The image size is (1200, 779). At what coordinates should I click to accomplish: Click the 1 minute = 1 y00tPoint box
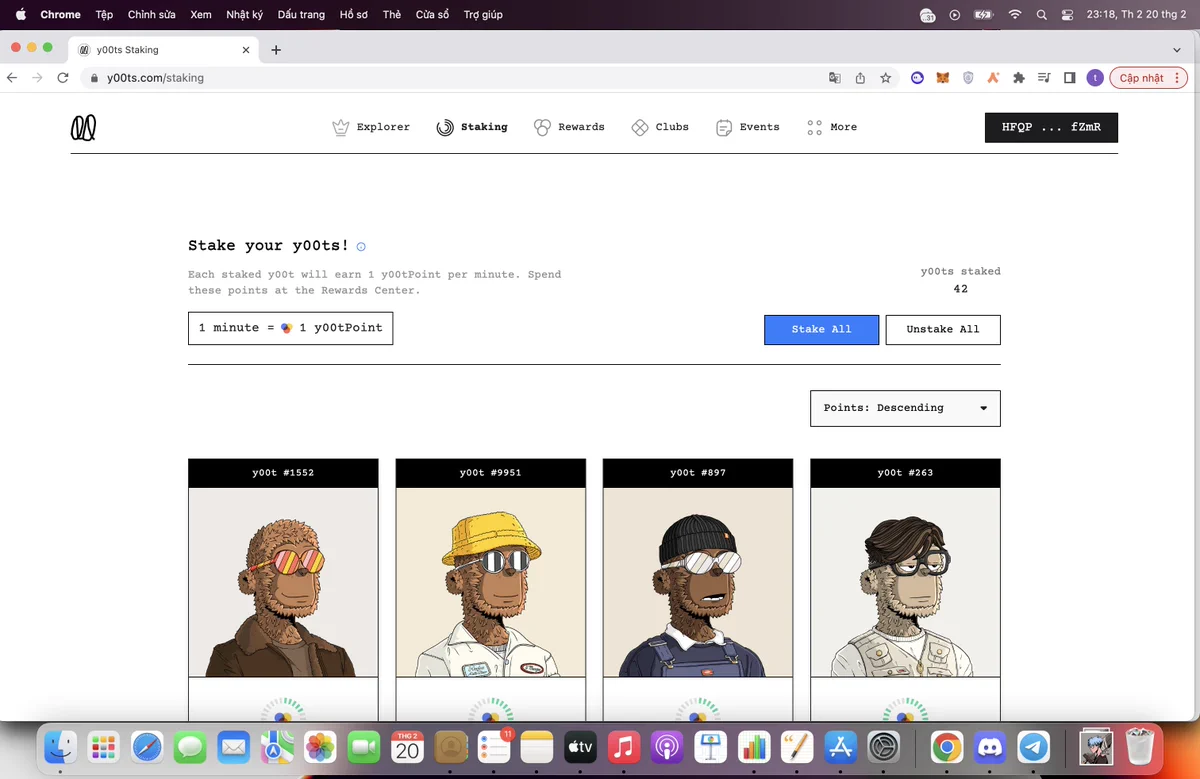pos(290,328)
